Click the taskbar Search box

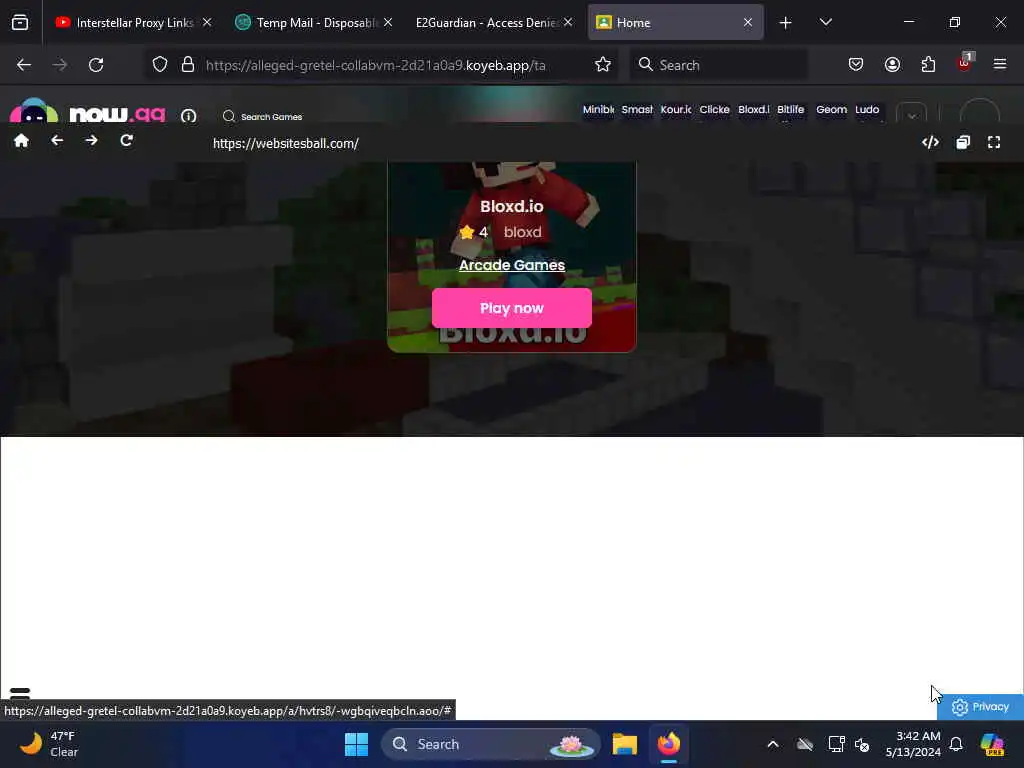pyautogui.click(x=490, y=744)
